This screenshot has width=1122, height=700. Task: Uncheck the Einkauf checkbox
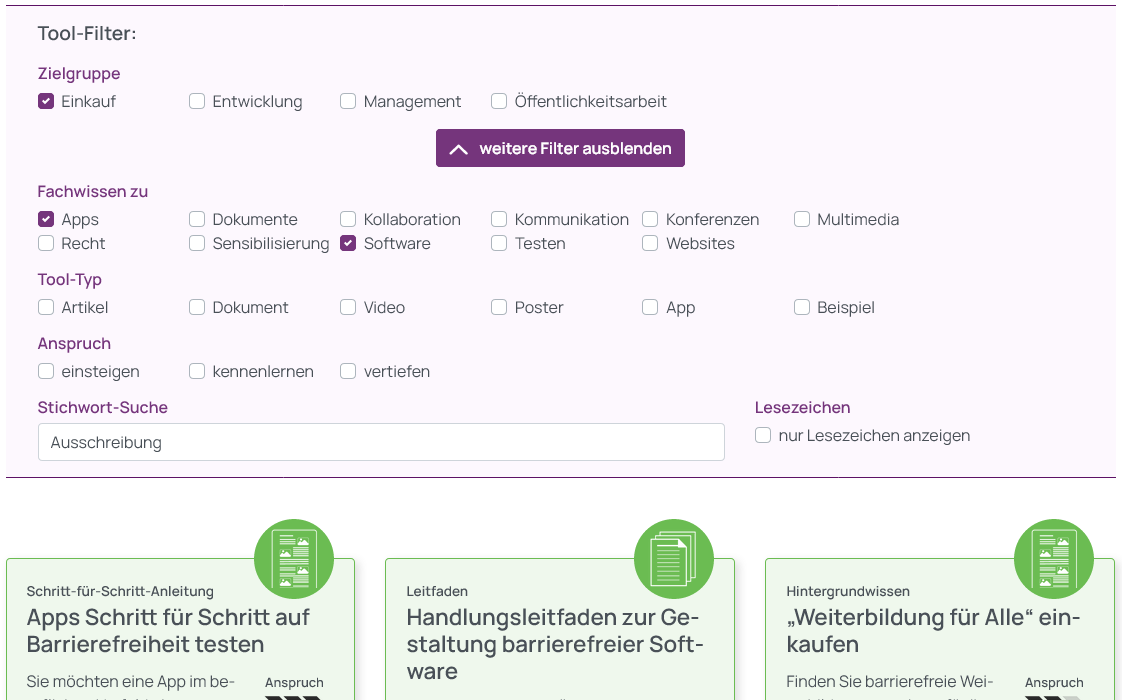click(x=46, y=102)
